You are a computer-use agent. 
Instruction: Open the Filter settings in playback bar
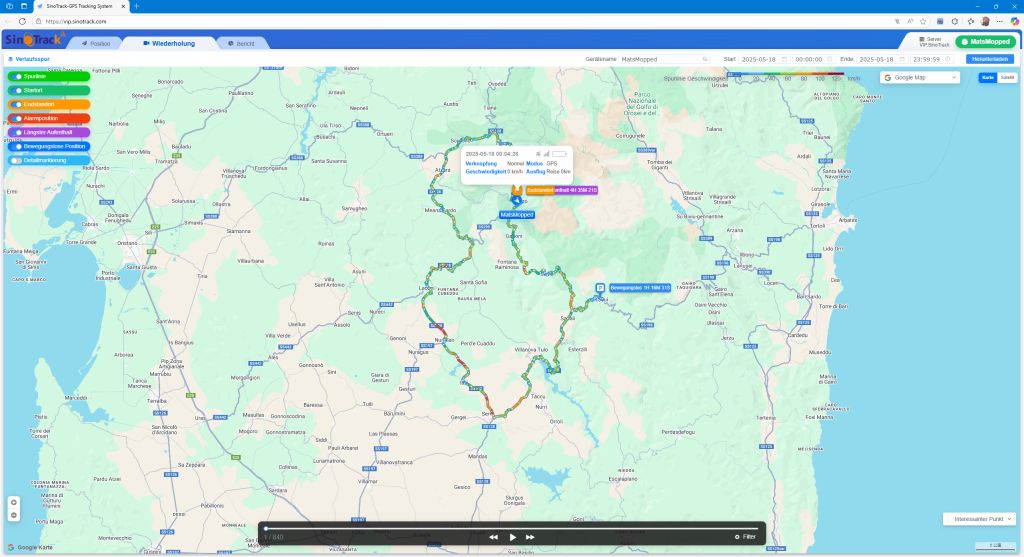pos(745,537)
